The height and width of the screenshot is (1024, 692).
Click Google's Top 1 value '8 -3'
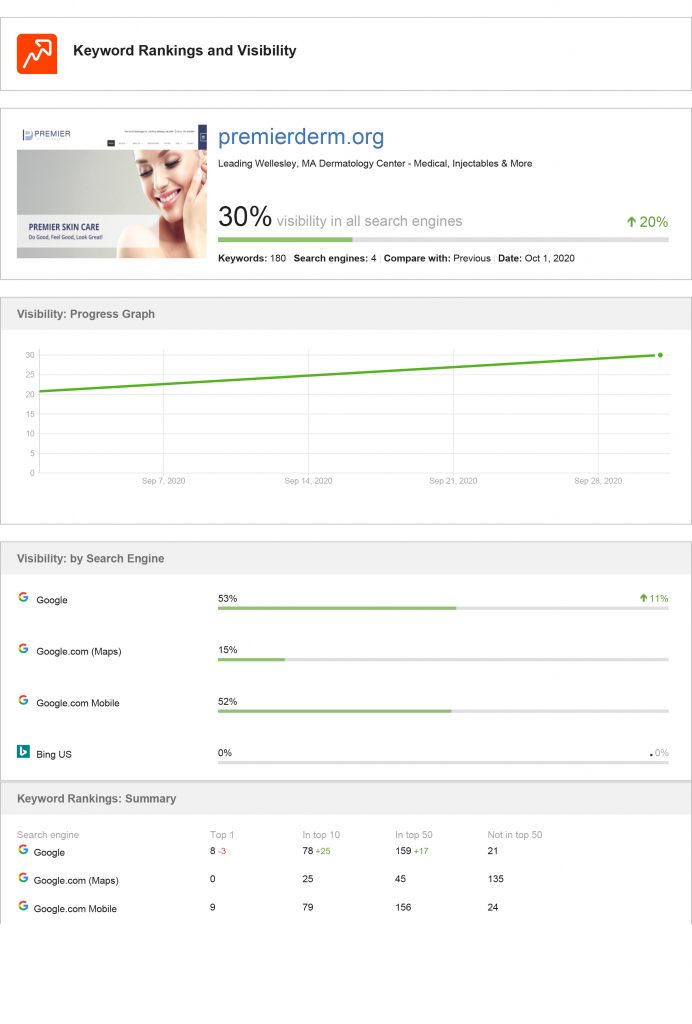(x=218, y=851)
